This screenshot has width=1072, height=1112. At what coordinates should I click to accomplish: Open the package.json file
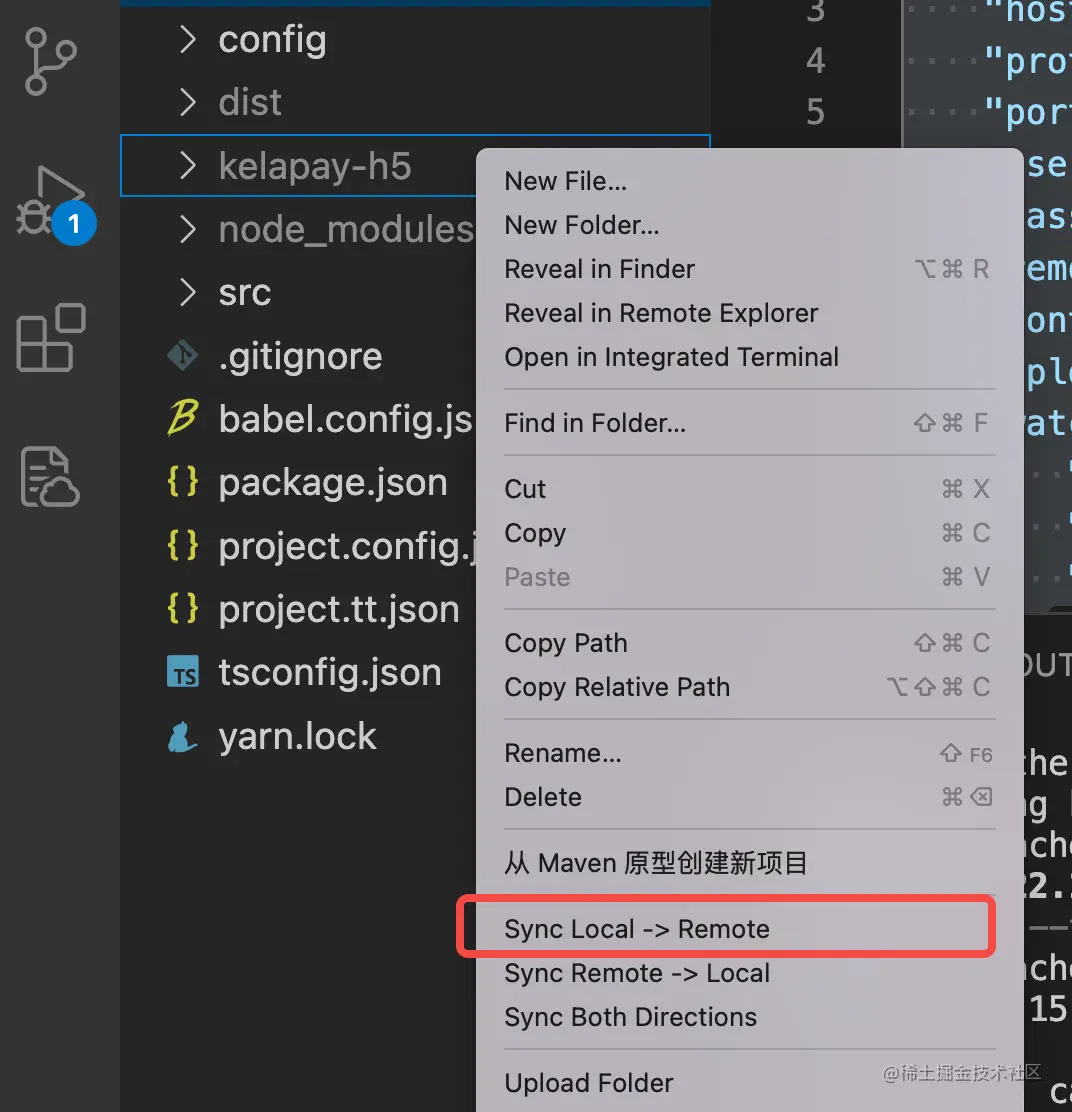pyautogui.click(x=333, y=483)
